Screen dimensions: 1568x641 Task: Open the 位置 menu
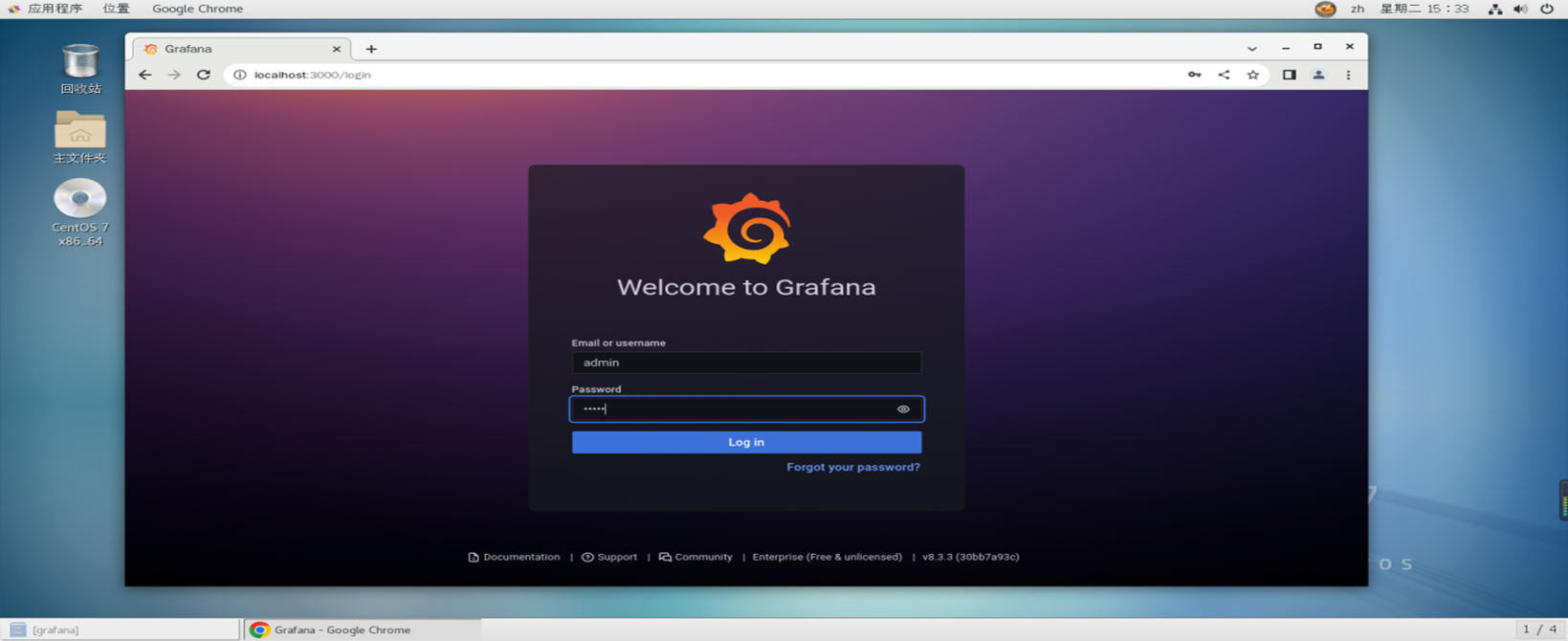(x=116, y=9)
